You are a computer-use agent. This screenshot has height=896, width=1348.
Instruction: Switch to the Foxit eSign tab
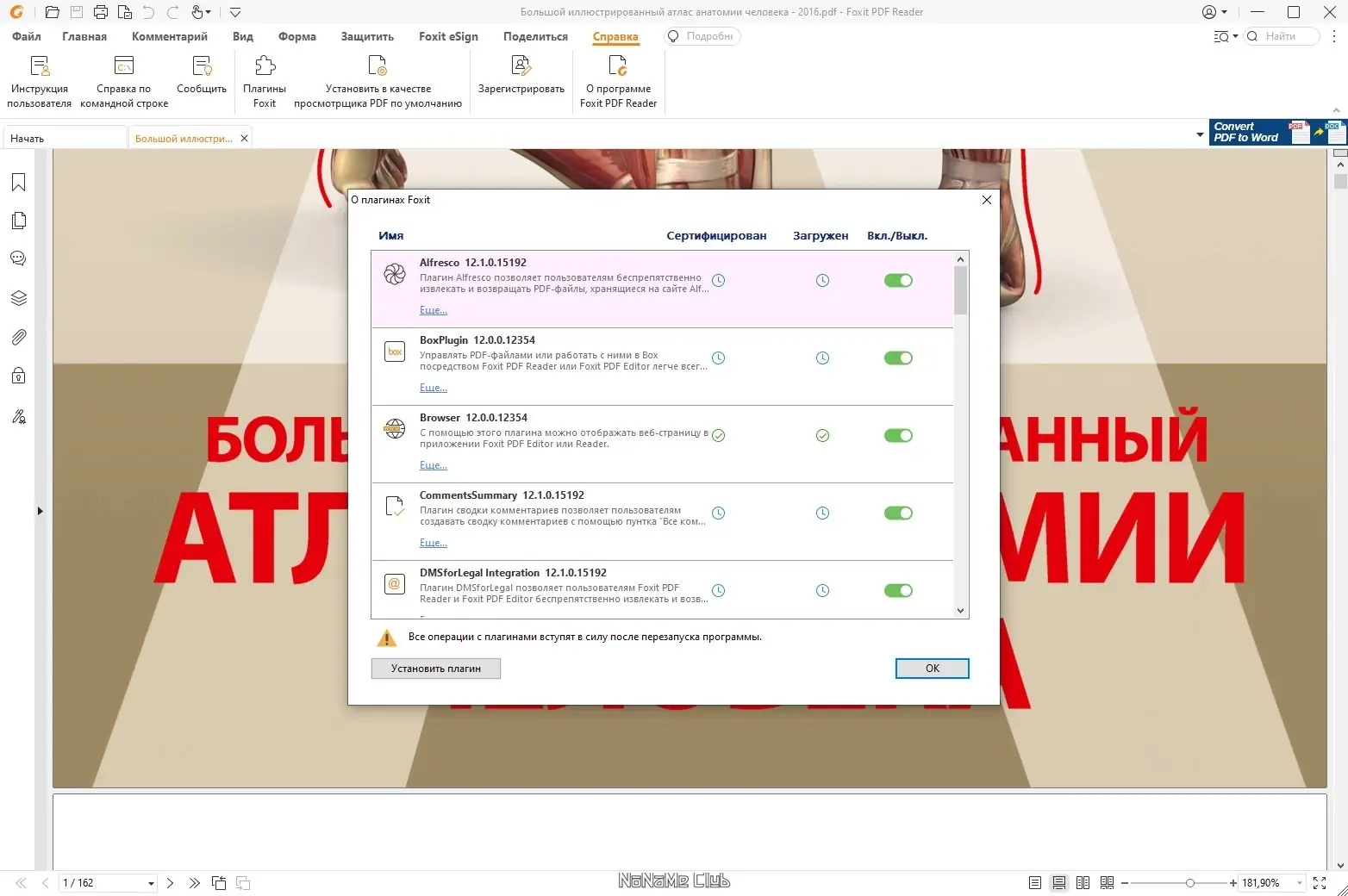pyautogui.click(x=448, y=36)
